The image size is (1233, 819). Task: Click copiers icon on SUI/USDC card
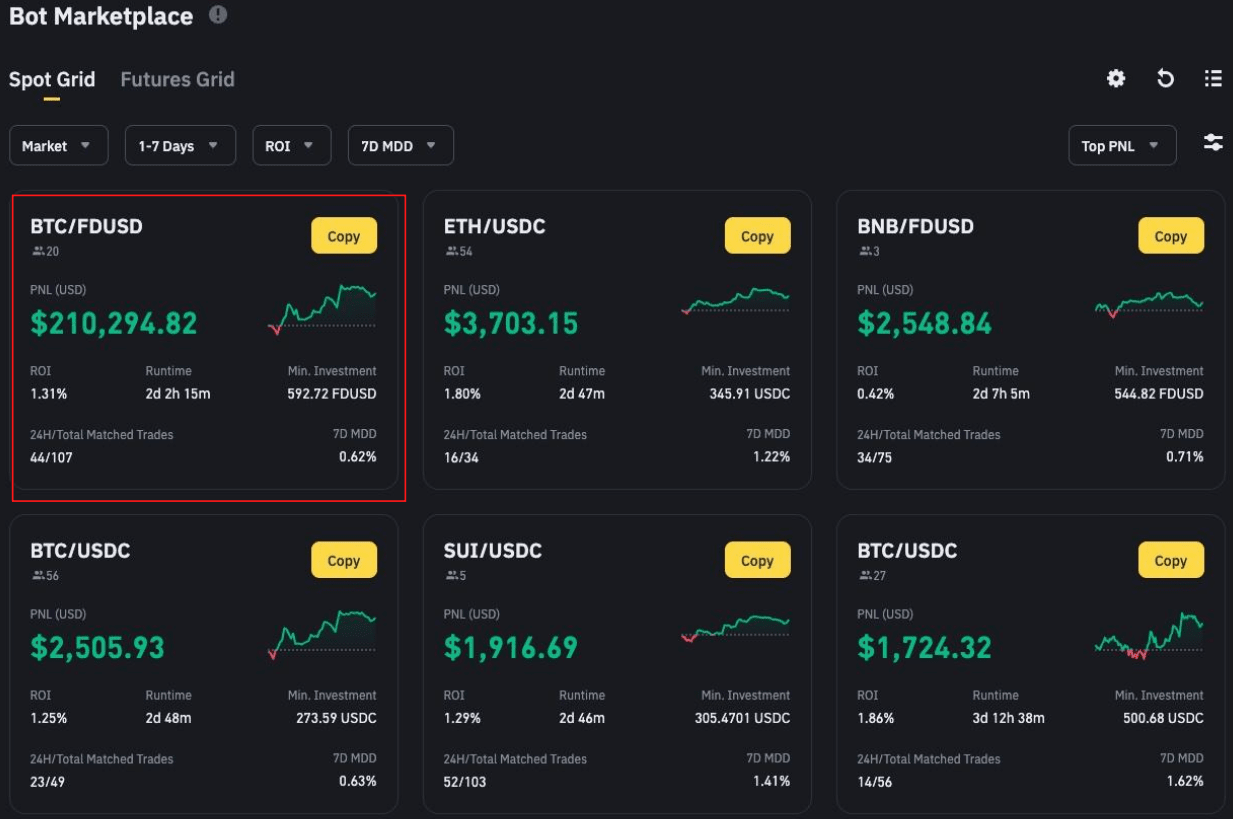(452, 575)
